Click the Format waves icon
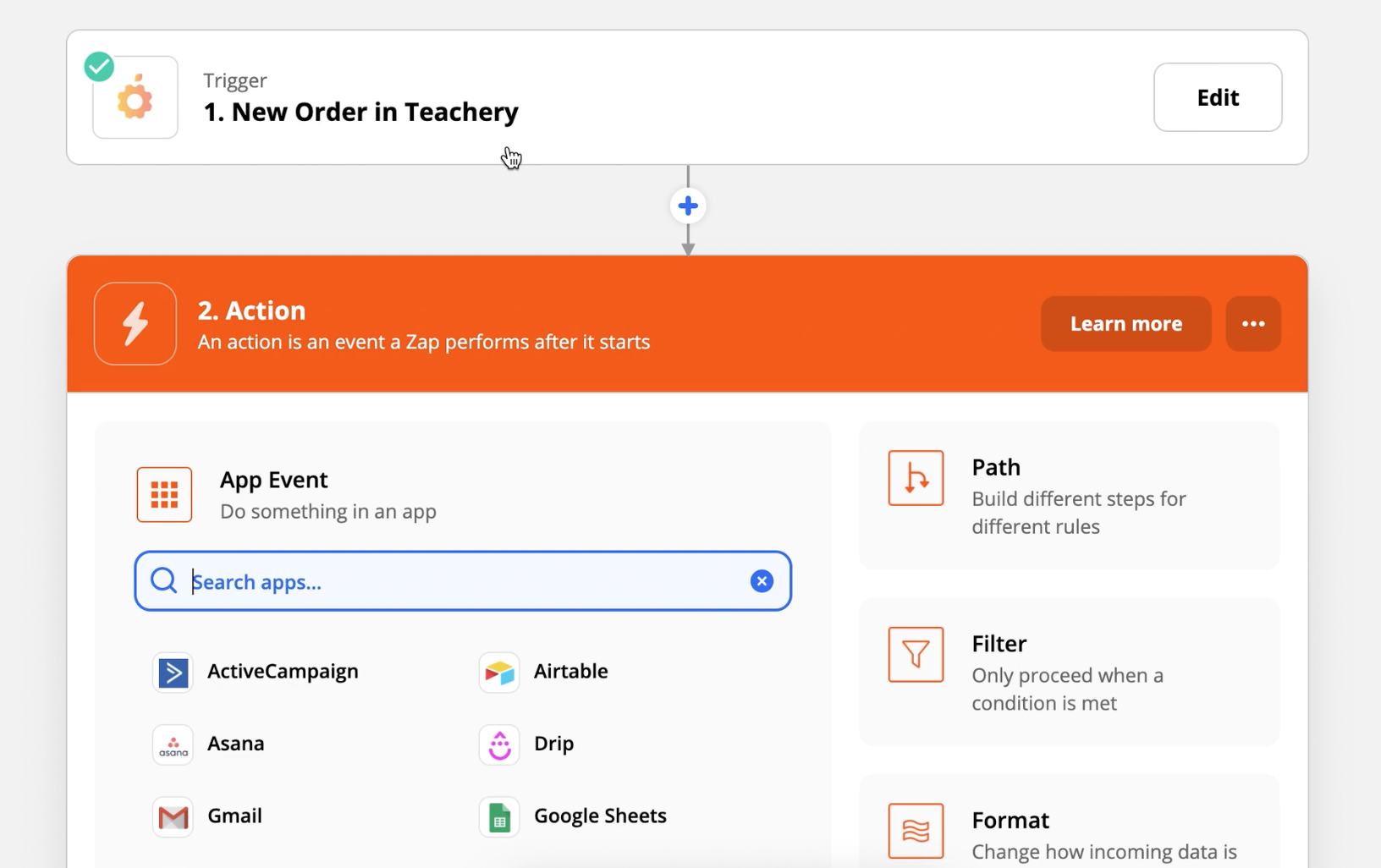Screen dimensions: 1381x868 click(x=916, y=831)
